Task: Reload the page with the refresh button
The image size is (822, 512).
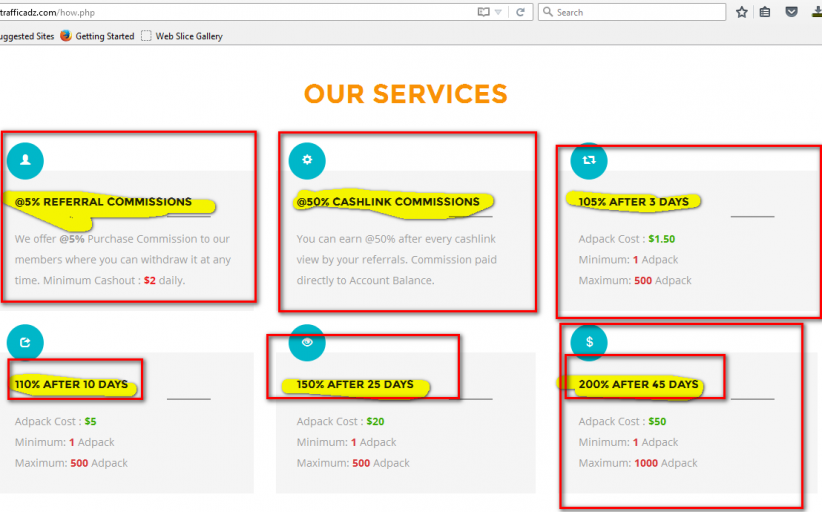Action: pos(520,12)
